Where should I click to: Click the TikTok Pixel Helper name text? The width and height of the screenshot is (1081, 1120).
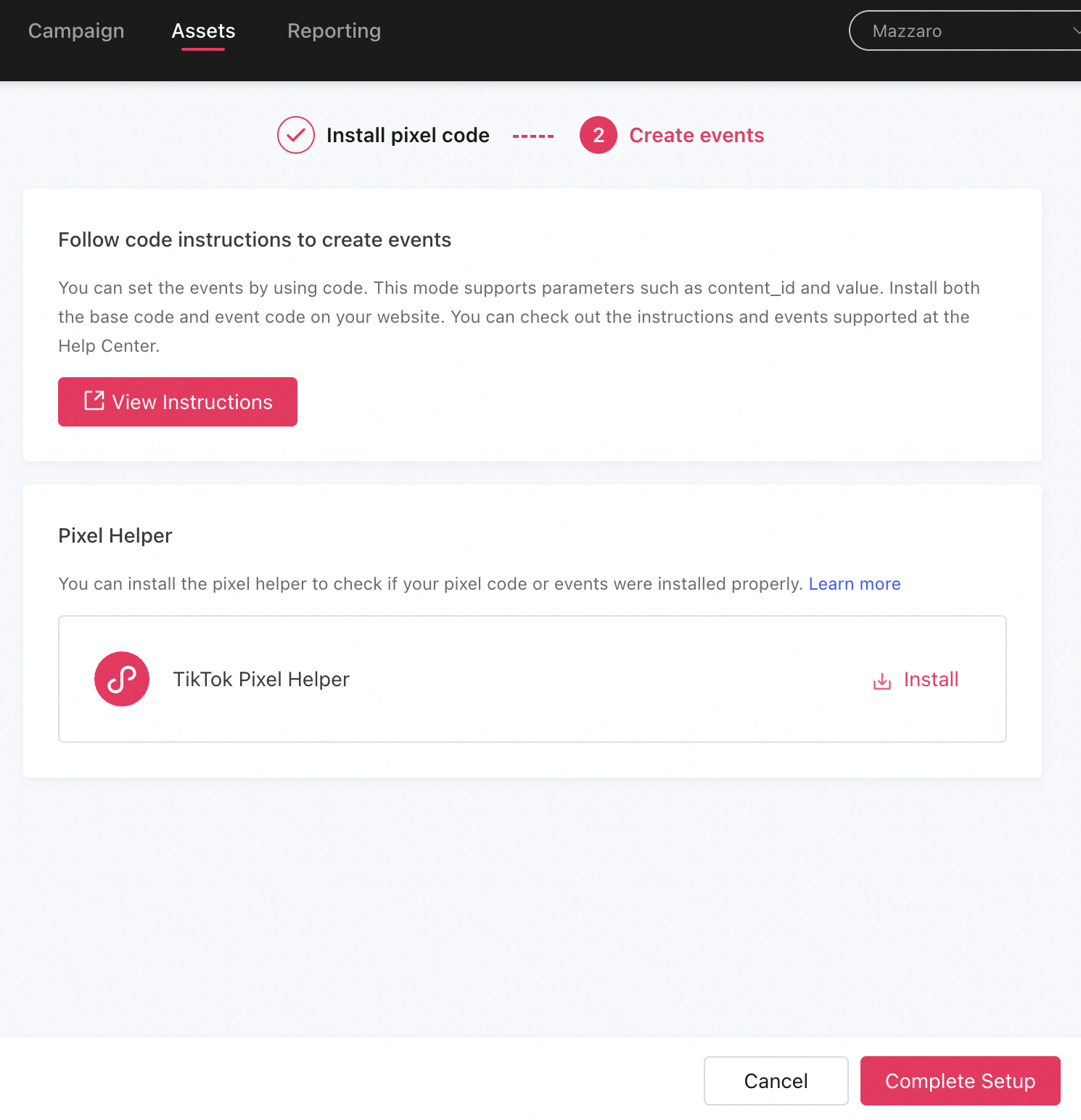[261, 680]
